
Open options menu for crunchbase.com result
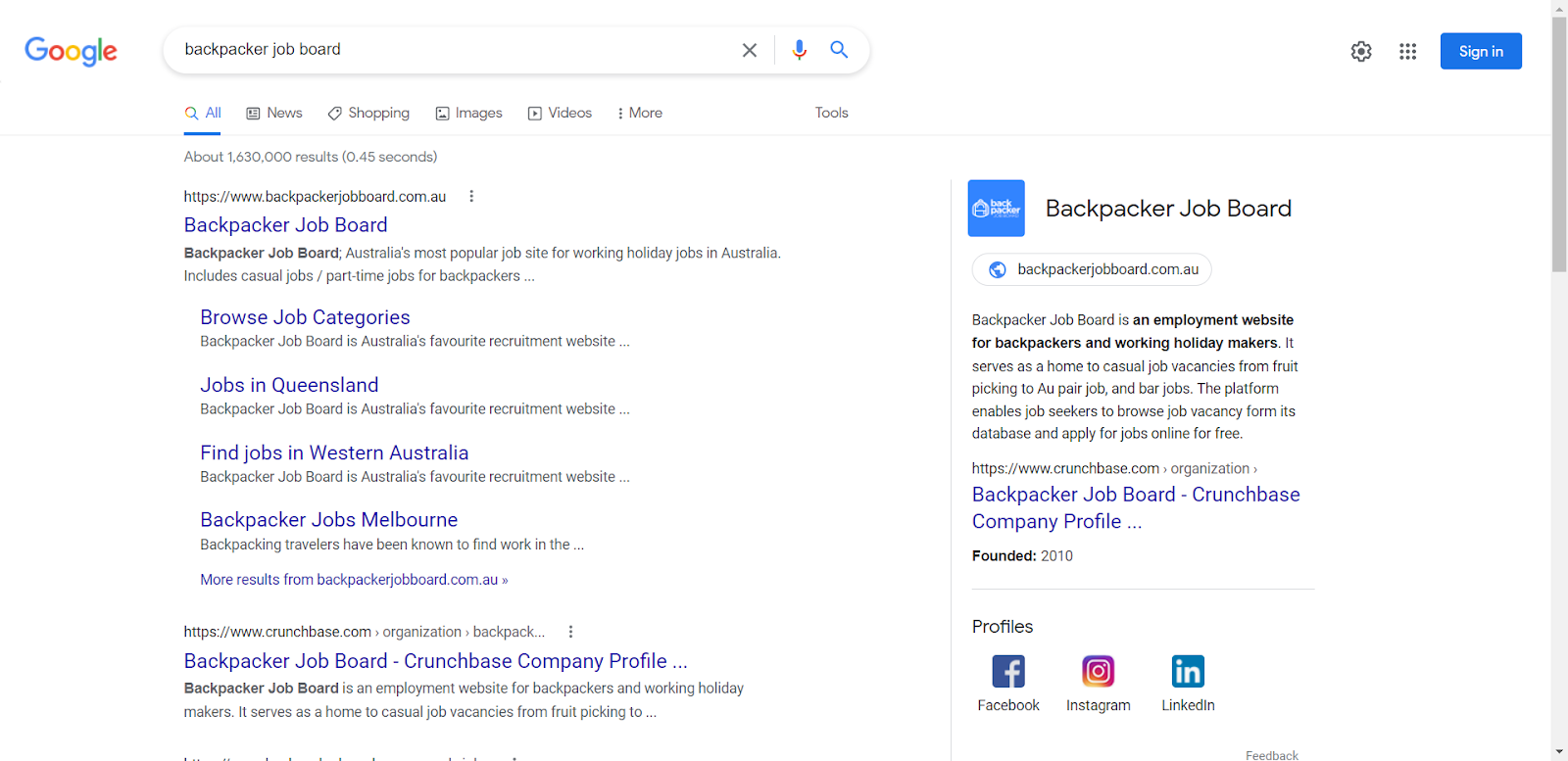pyautogui.click(x=570, y=632)
